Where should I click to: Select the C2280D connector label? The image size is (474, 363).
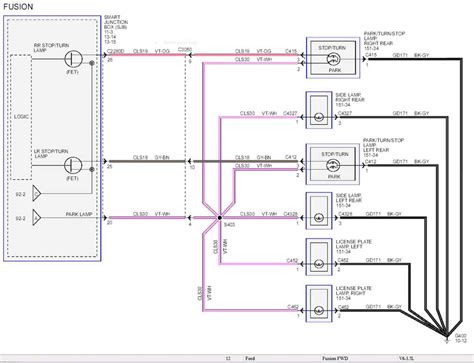[x=115, y=51]
